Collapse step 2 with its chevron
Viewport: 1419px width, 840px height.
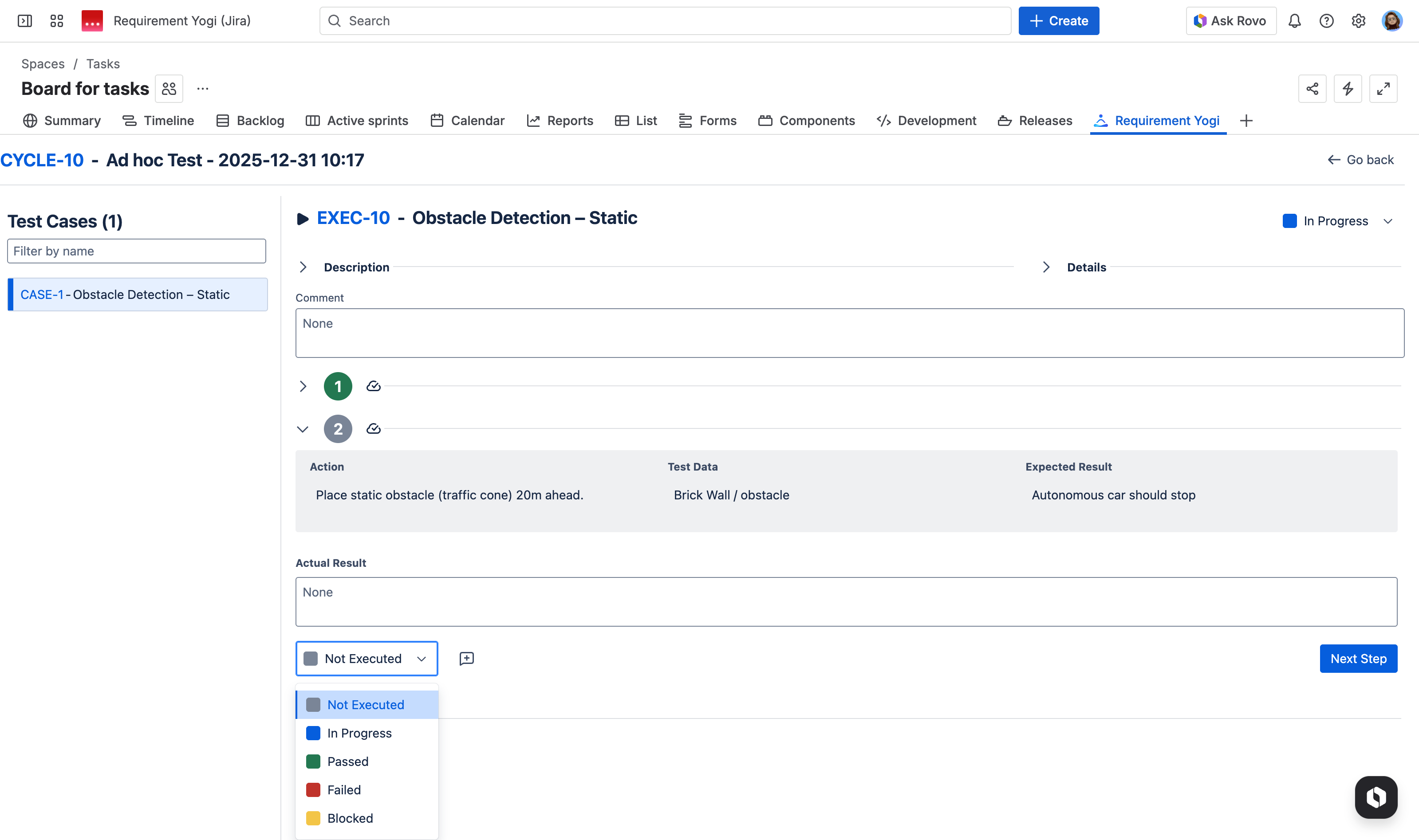[303, 429]
